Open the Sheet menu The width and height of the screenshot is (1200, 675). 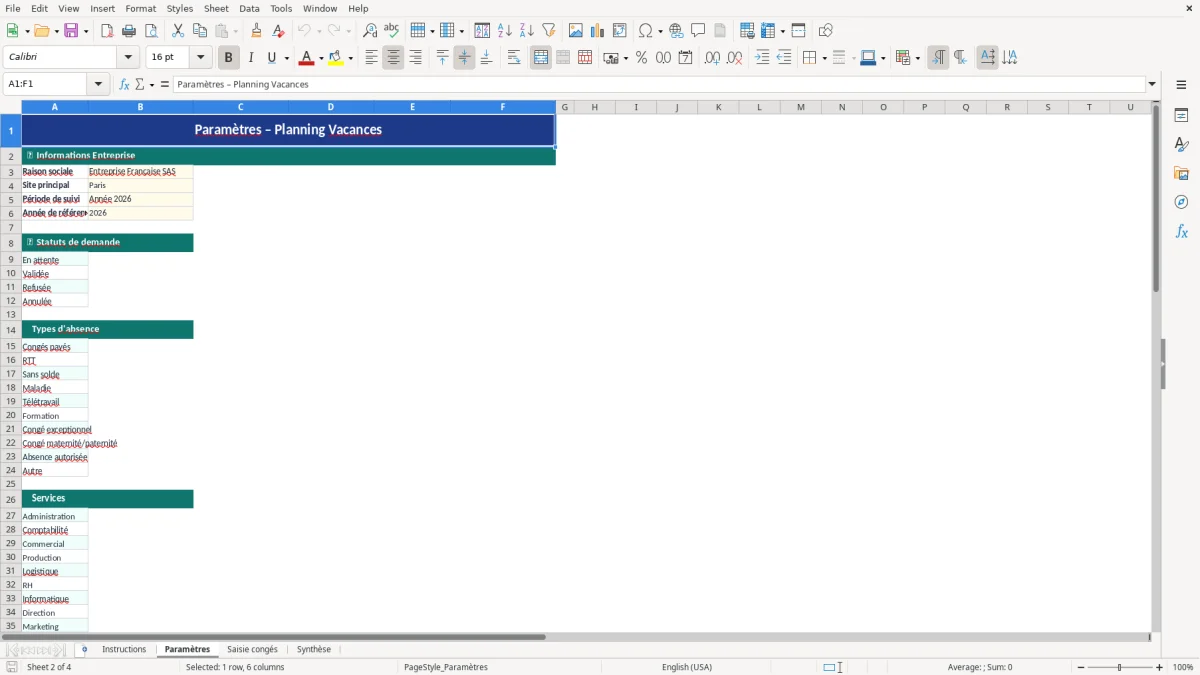[216, 8]
